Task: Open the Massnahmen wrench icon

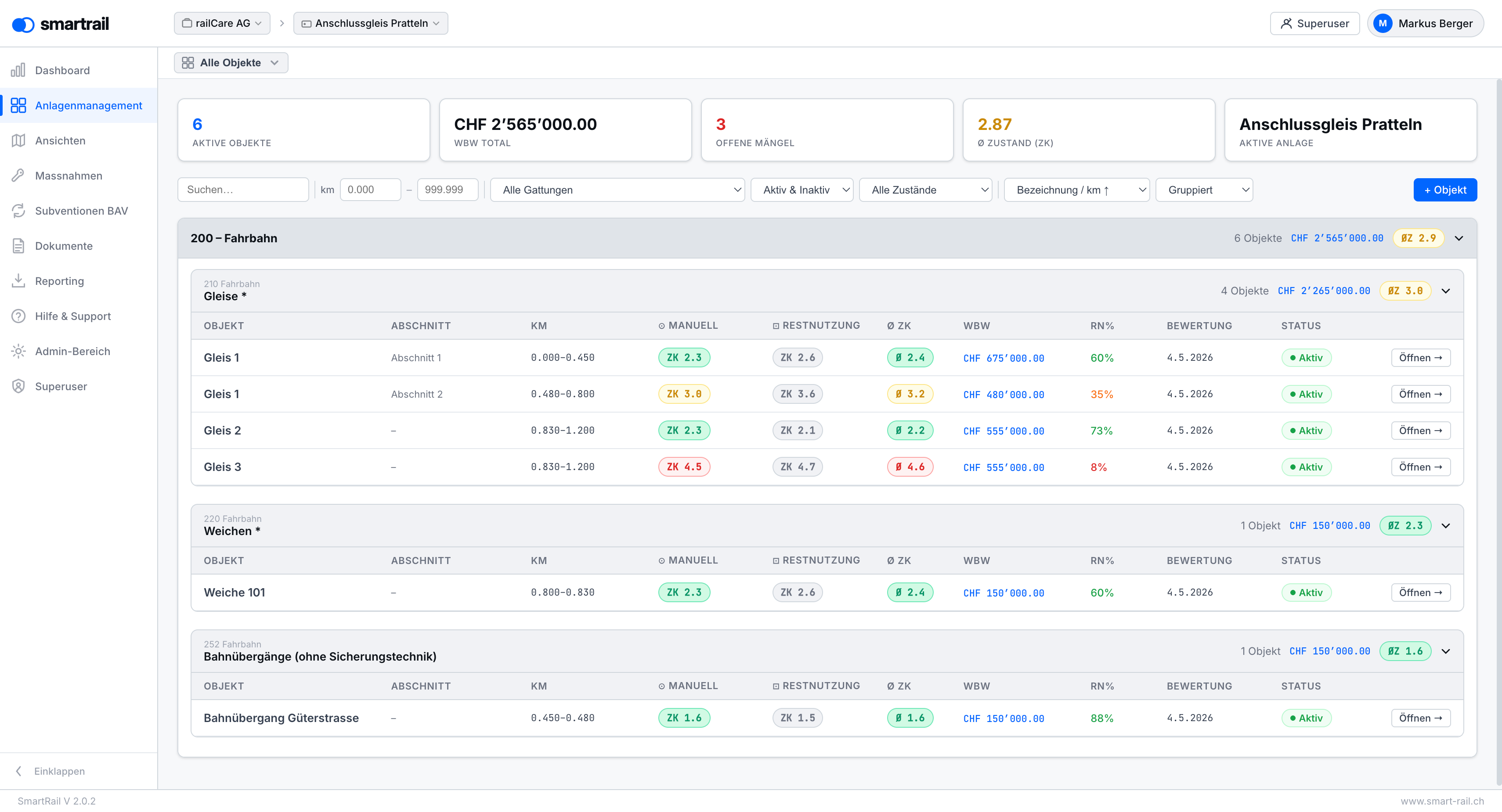Action: click(x=18, y=176)
